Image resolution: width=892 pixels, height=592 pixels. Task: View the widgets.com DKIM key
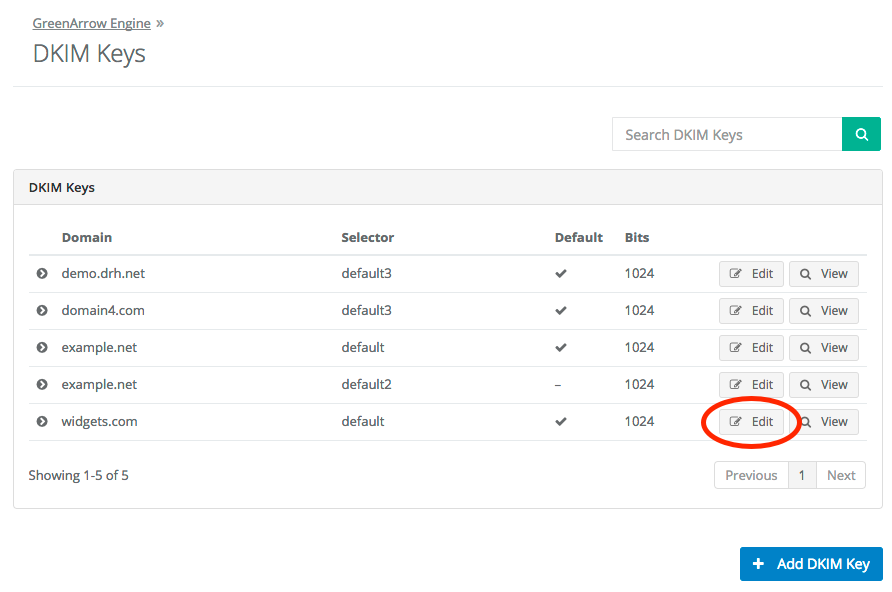pos(823,422)
